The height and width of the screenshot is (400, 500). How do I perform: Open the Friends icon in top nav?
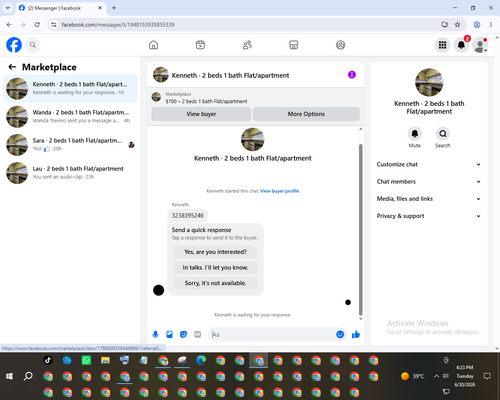(247, 45)
